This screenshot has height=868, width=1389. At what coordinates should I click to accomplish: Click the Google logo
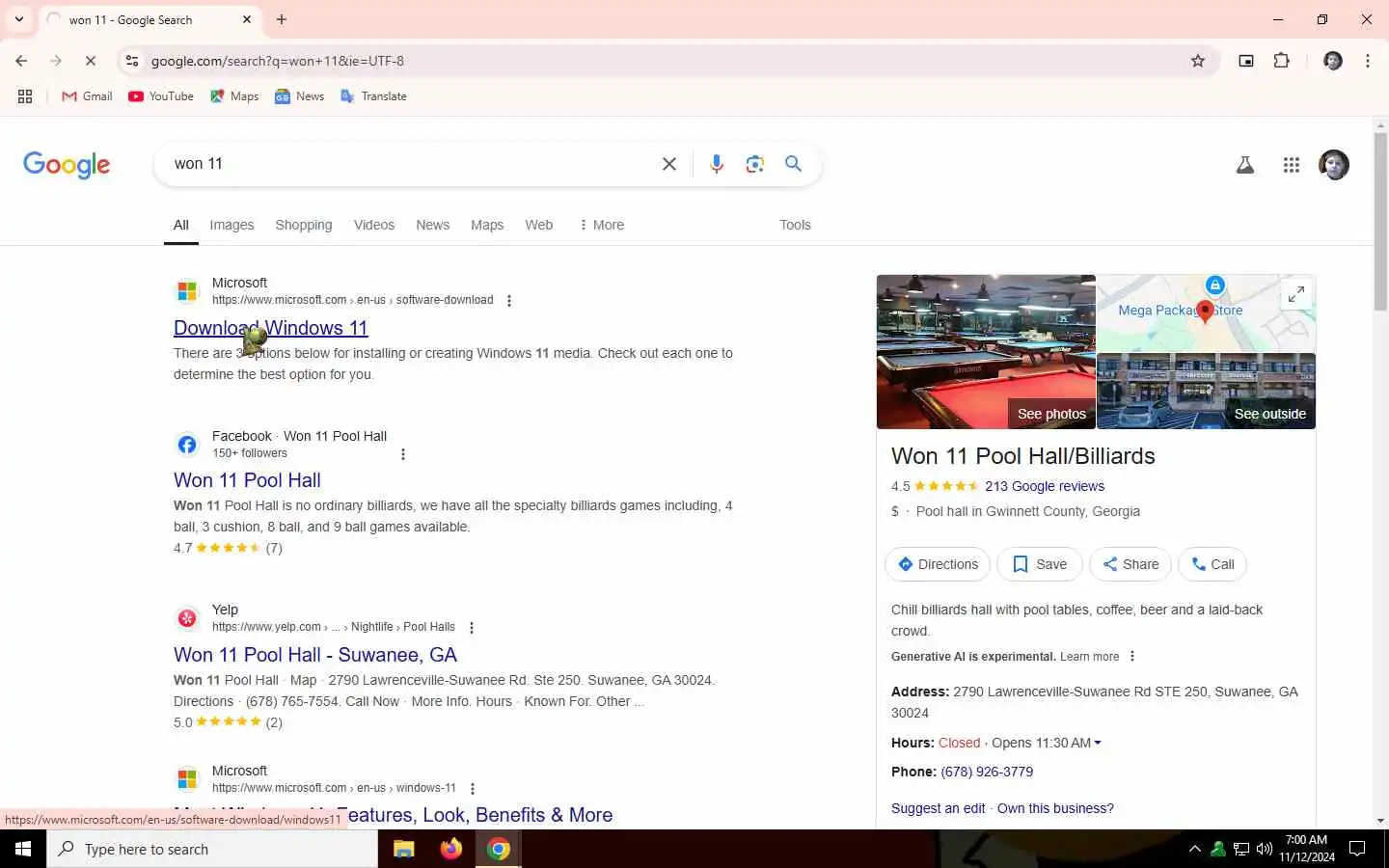tap(67, 165)
